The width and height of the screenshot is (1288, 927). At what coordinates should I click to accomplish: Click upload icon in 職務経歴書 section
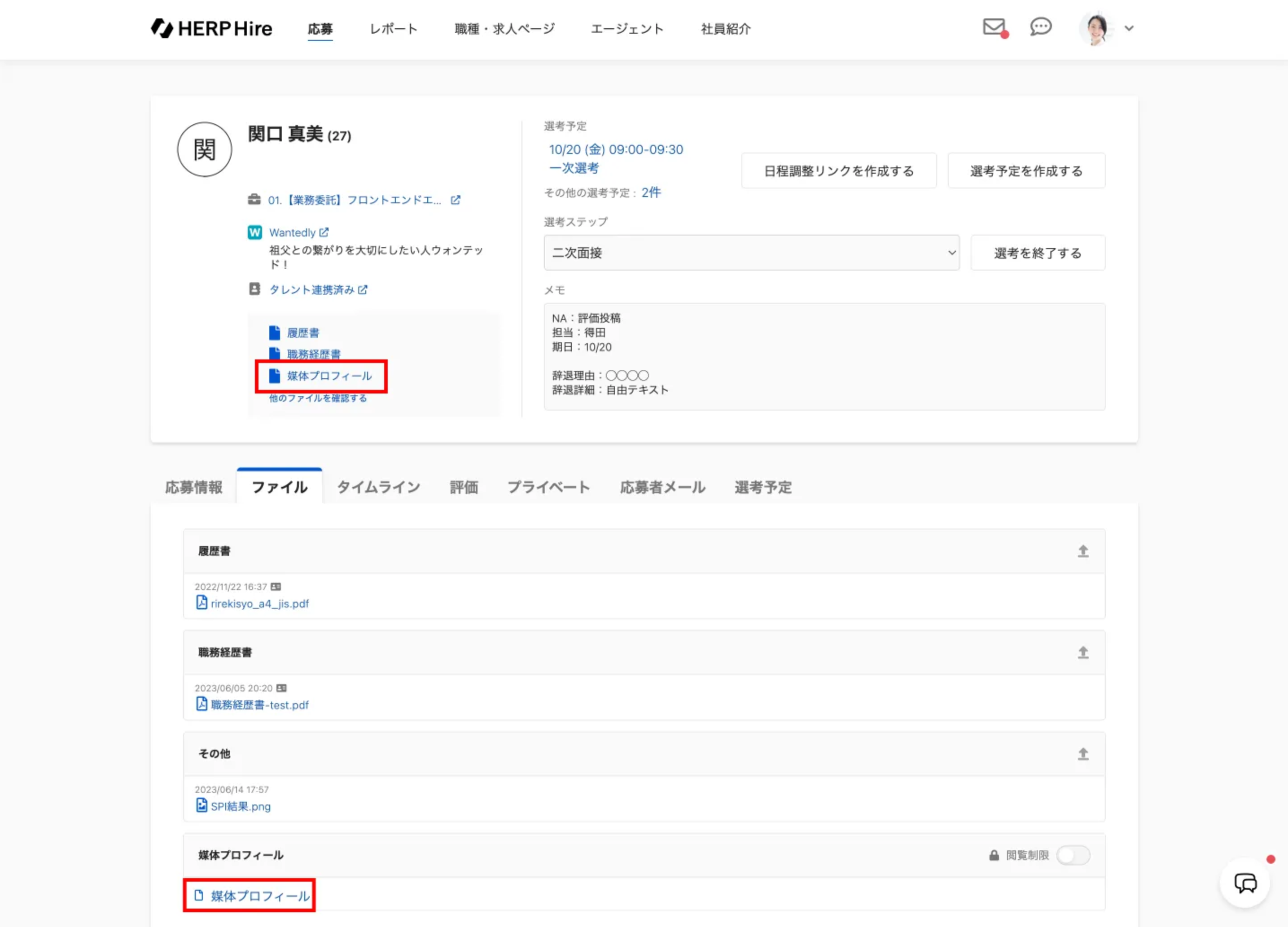pyautogui.click(x=1083, y=653)
